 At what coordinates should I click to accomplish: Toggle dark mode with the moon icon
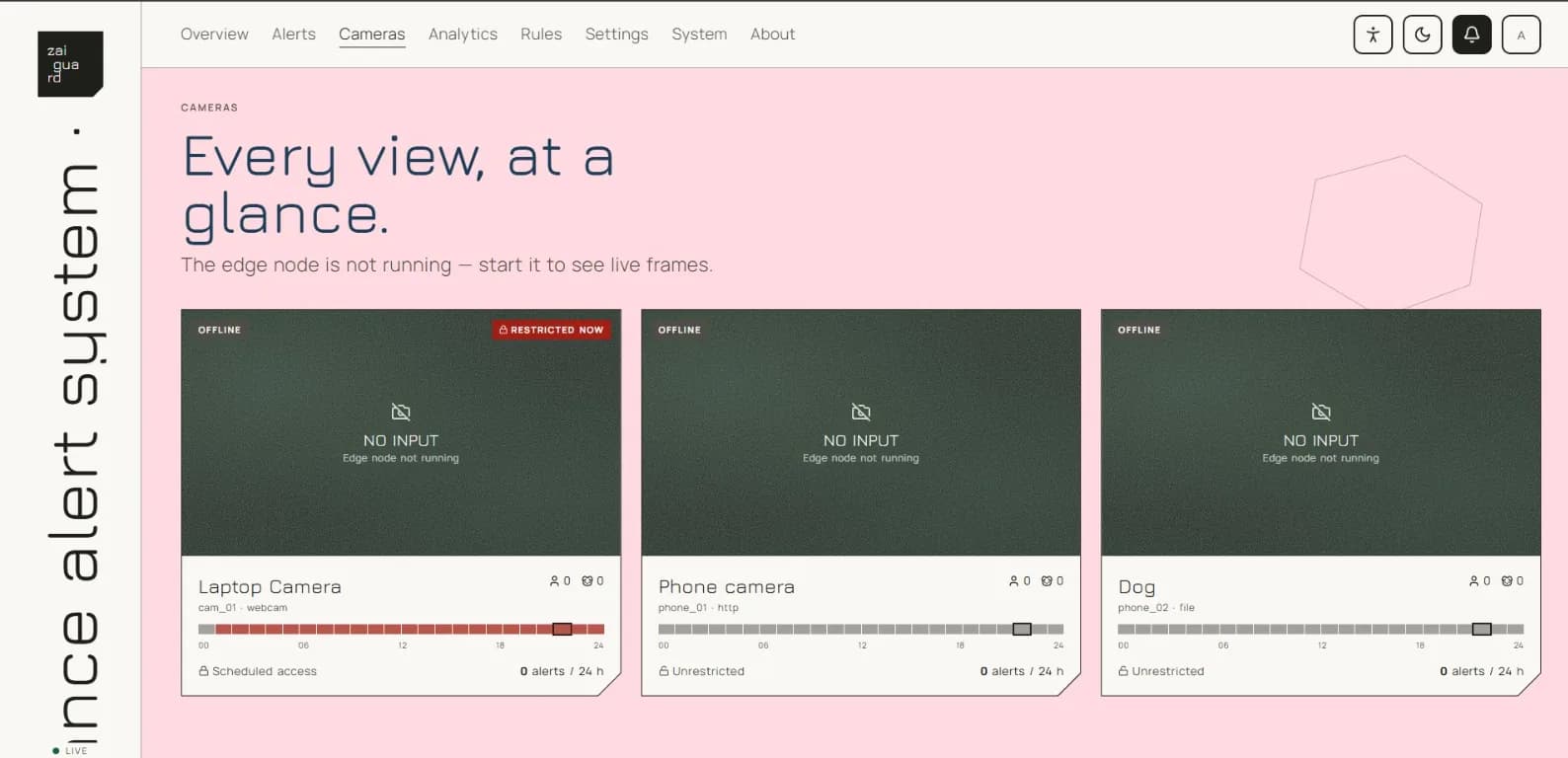(1422, 35)
